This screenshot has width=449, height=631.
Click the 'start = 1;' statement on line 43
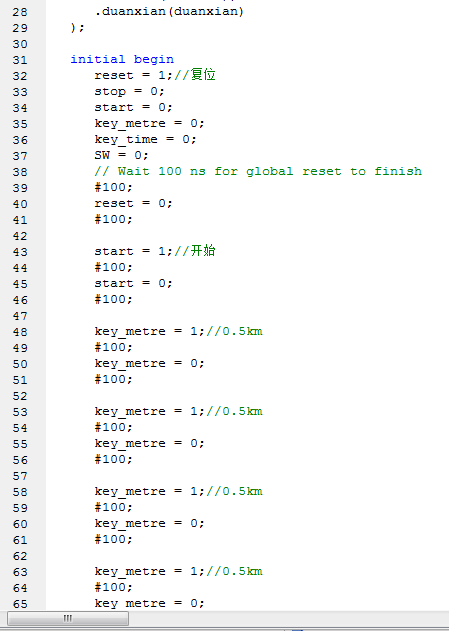point(134,251)
